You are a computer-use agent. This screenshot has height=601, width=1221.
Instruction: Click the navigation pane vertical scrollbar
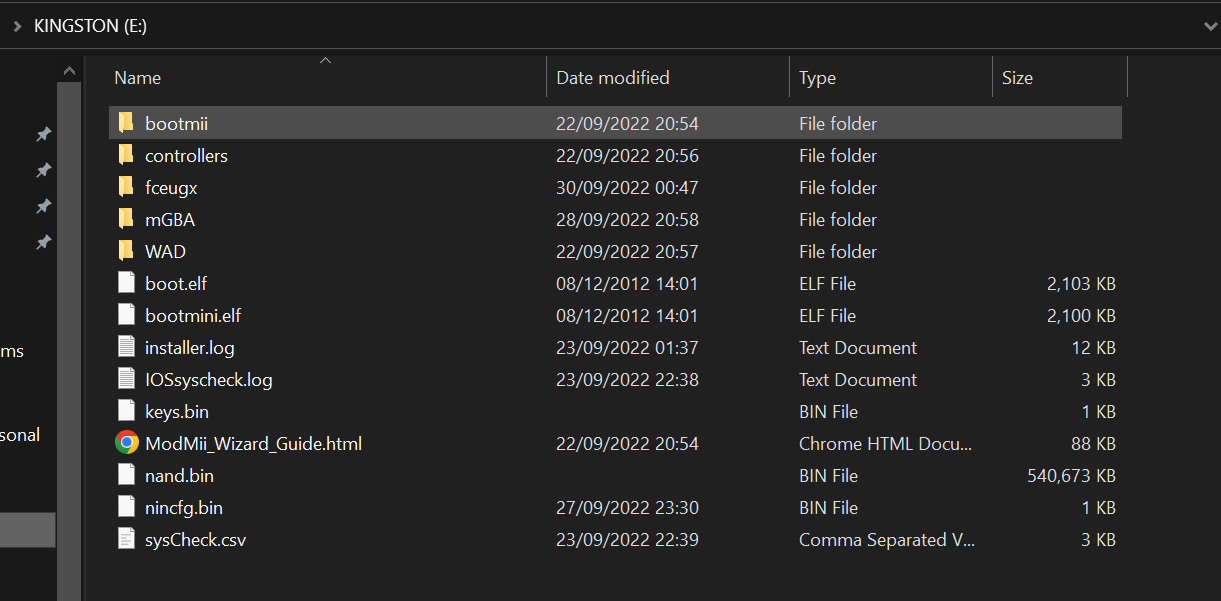point(69,340)
